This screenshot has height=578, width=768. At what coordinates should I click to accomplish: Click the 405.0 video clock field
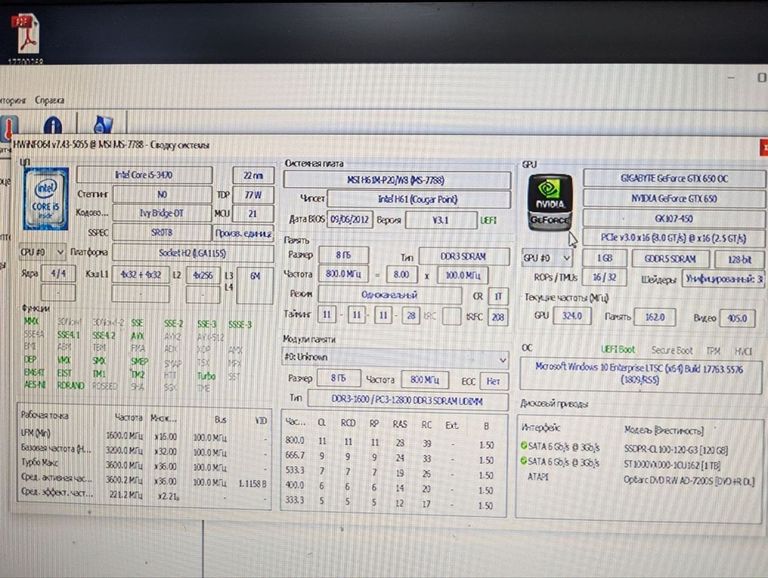pos(737,318)
